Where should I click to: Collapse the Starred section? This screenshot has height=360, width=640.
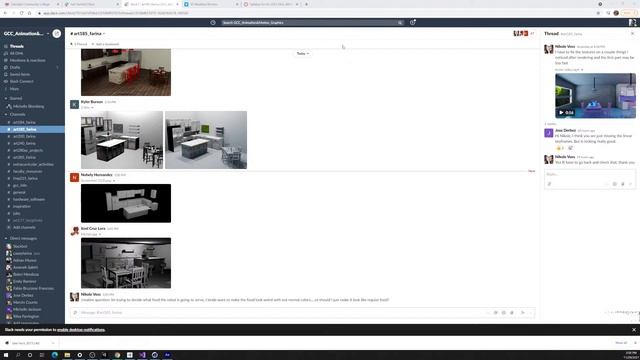click(x=6, y=98)
